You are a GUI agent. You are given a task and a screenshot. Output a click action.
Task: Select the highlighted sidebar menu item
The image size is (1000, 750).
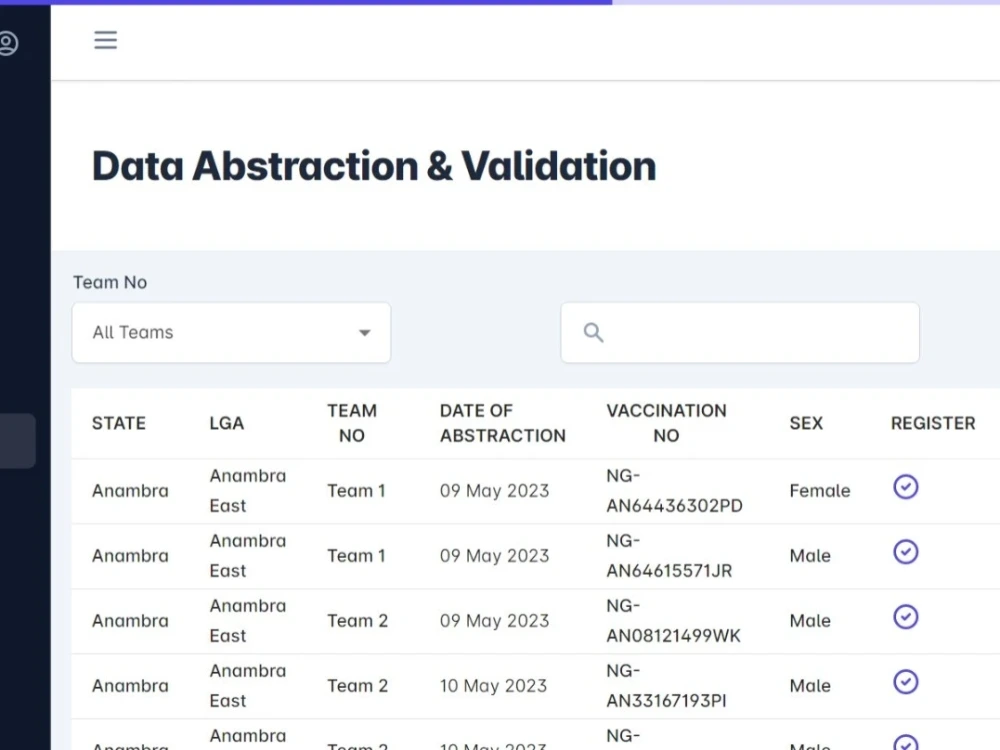pos(17,441)
